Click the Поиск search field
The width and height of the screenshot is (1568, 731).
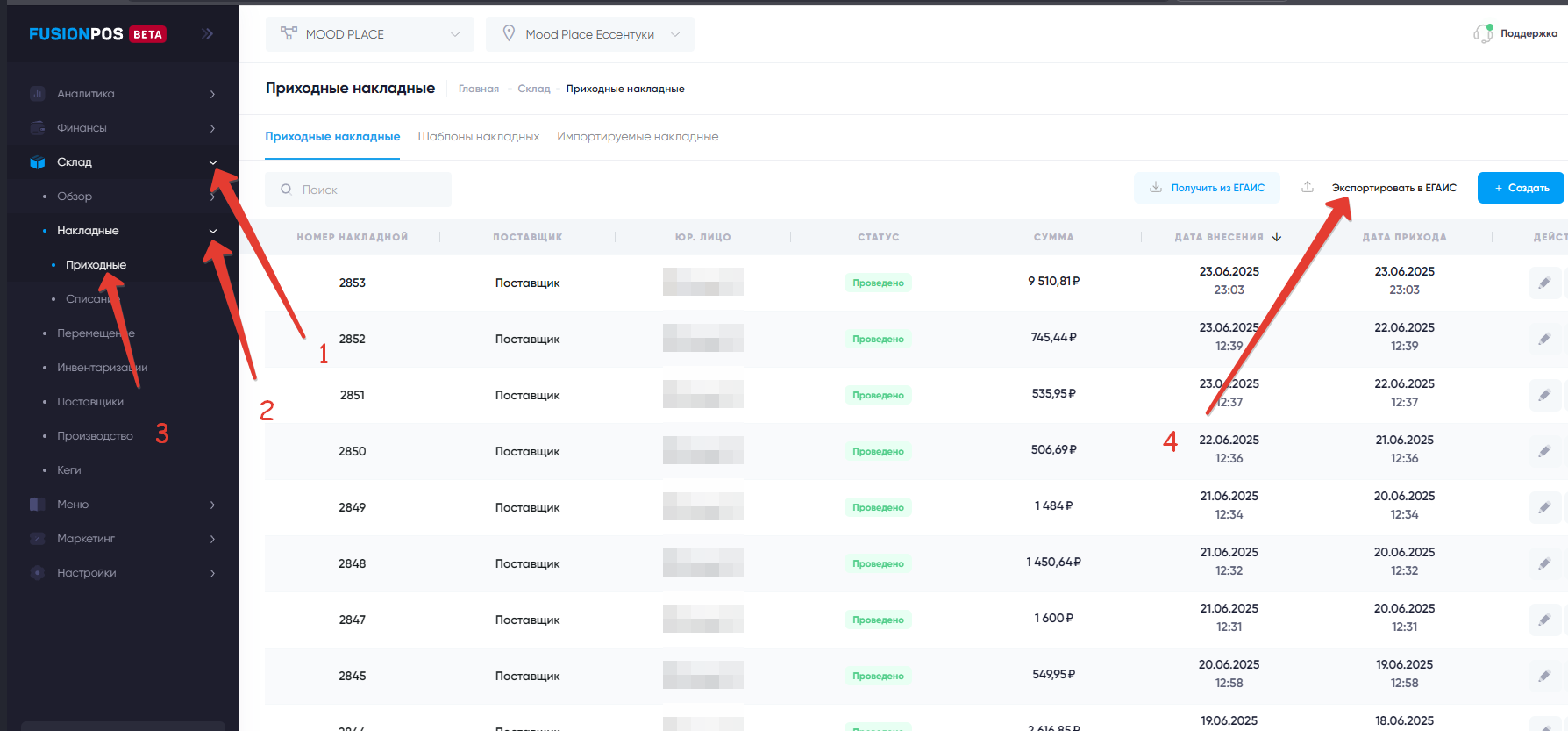359,190
